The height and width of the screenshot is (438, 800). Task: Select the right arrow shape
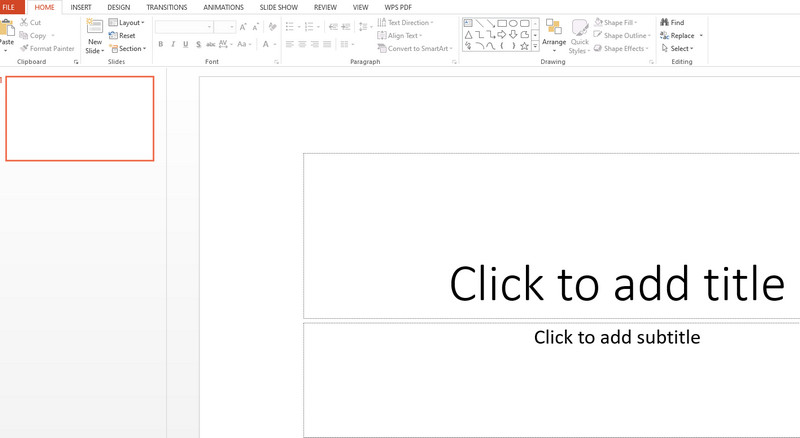[502, 34]
